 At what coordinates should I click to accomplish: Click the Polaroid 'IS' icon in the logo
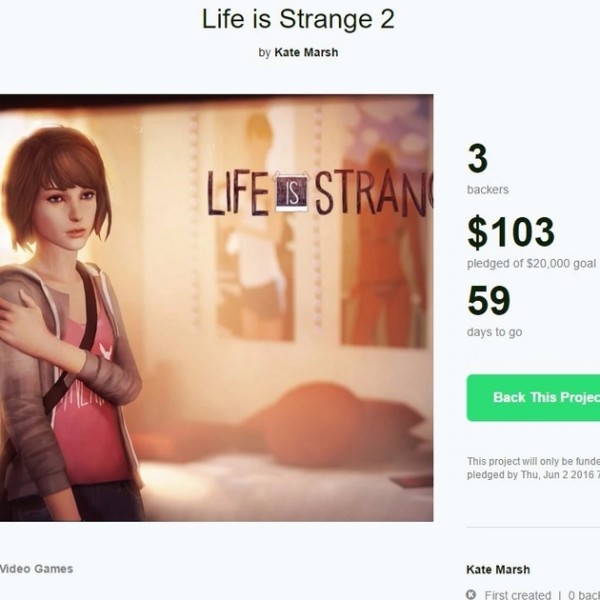(291, 192)
